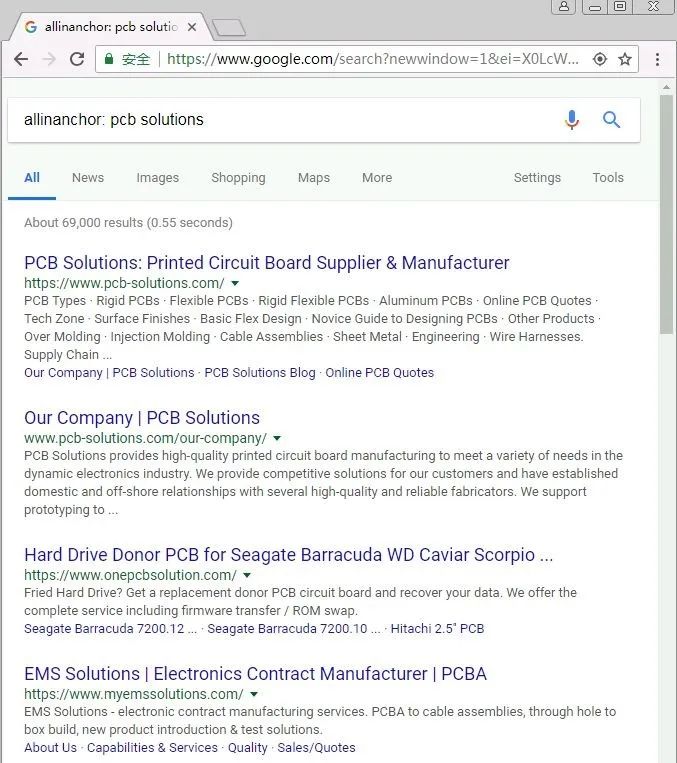
Task: Reload the page with refresh icon
Action: tap(77, 59)
